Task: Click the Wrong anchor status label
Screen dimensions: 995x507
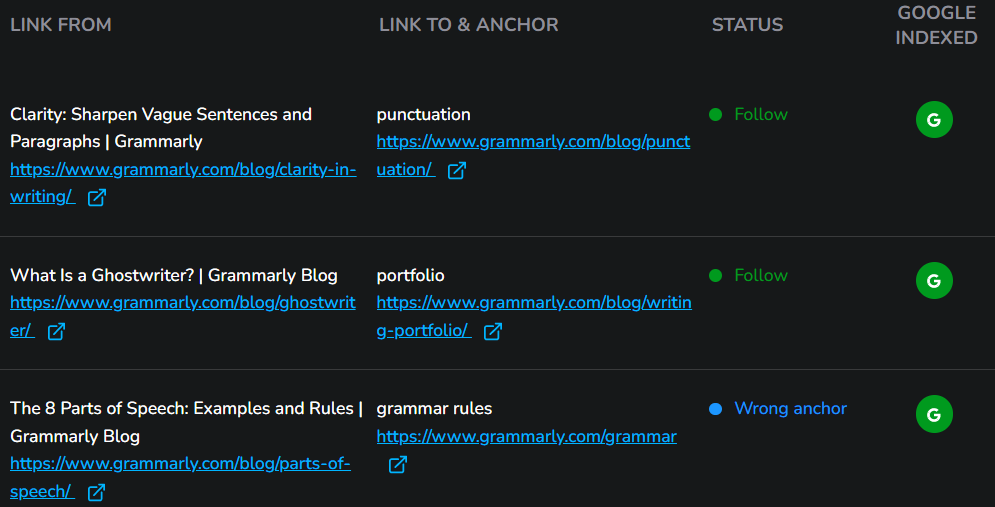Action: click(x=791, y=409)
